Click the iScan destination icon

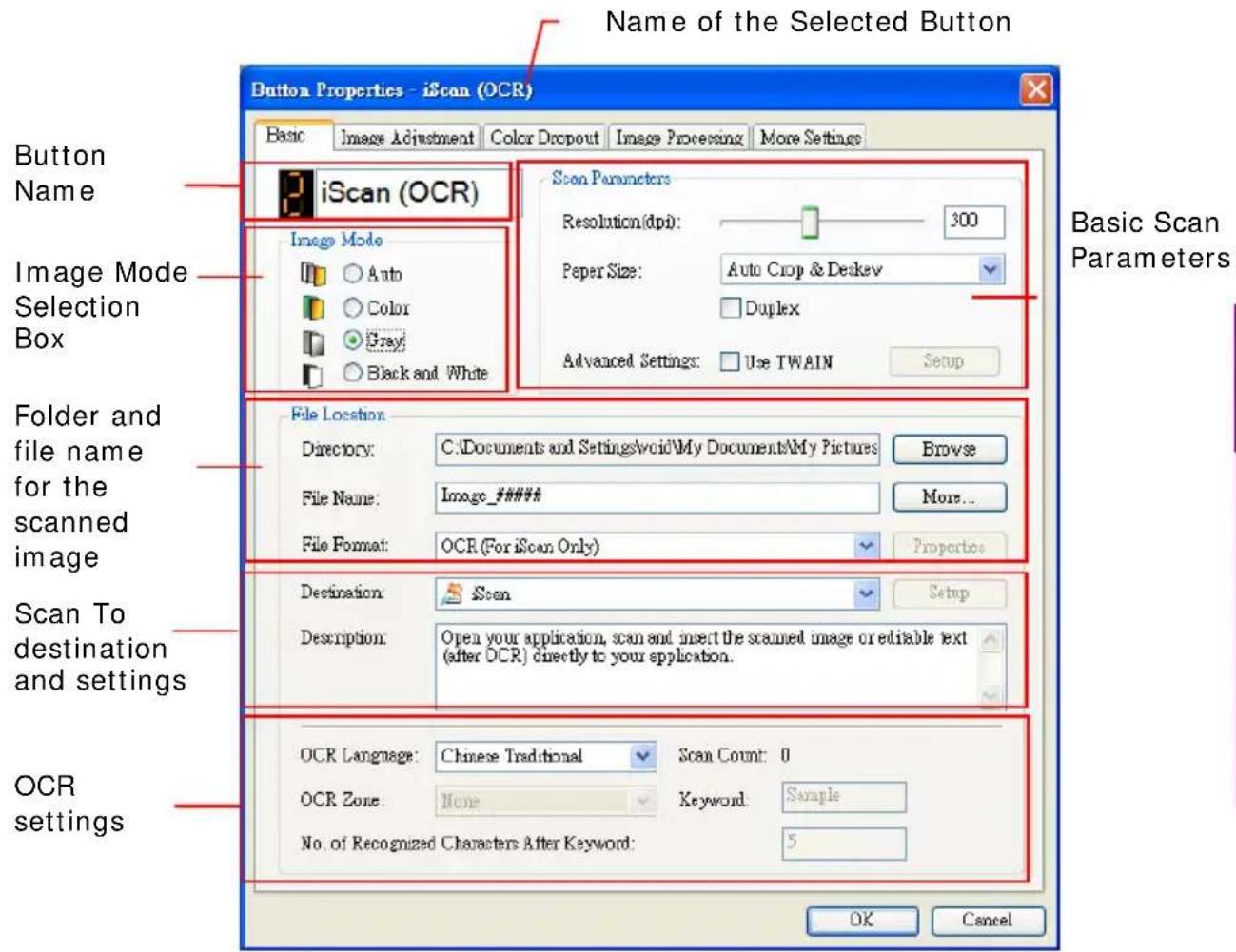(x=454, y=593)
